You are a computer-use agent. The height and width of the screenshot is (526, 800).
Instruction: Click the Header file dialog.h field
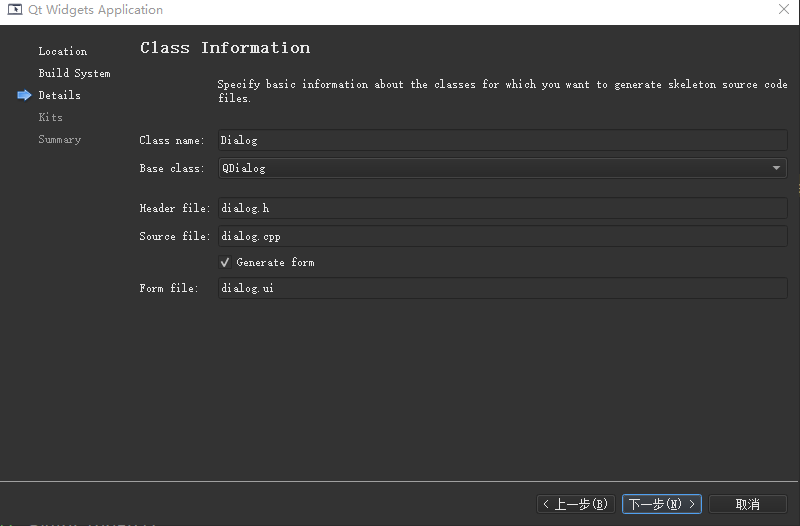pyautogui.click(x=503, y=208)
